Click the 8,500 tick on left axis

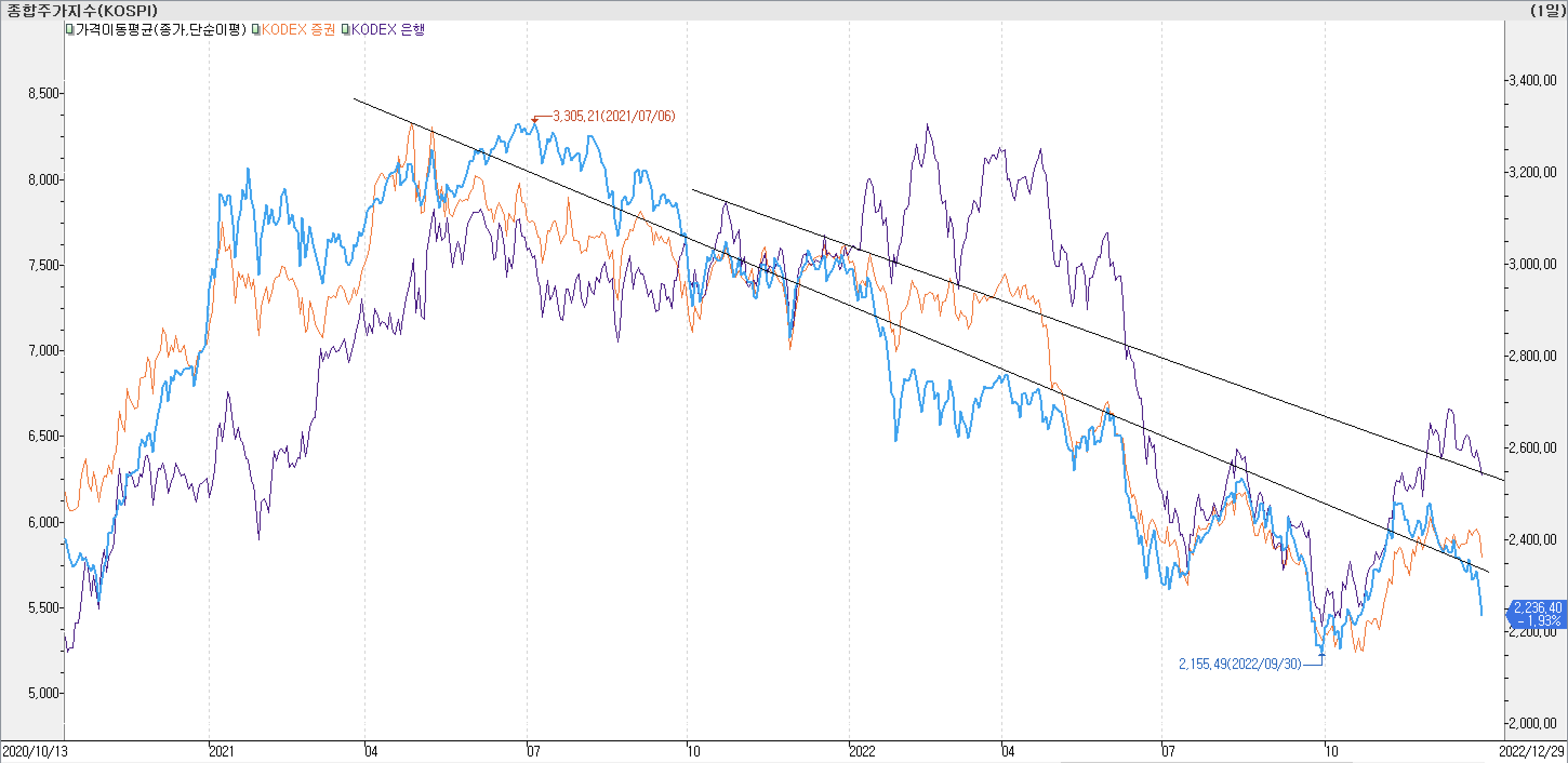[x=43, y=93]
